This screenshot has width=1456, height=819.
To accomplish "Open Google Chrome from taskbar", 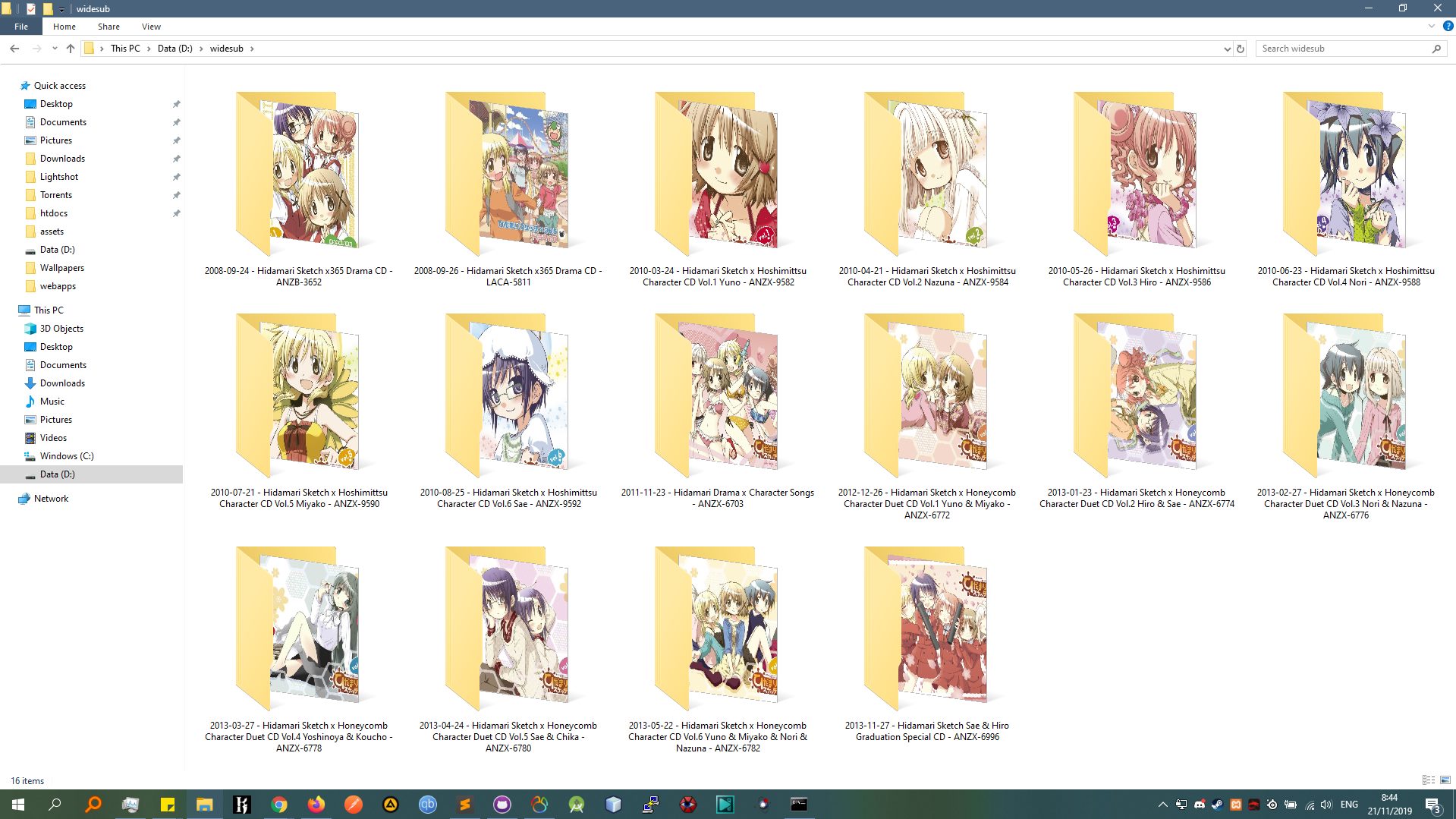I will pyautogui.click(x=279, y=805).
